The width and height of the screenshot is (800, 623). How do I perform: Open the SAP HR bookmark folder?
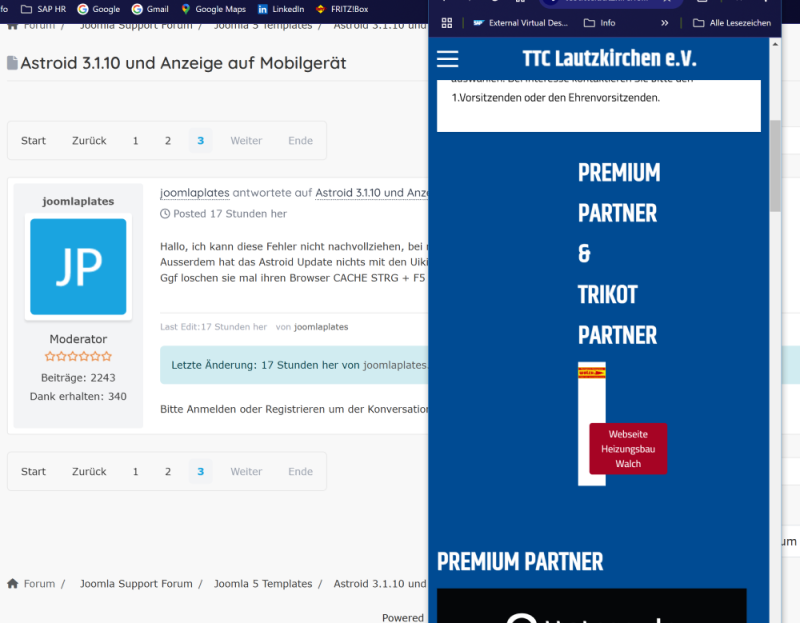(x=43, y=9)
